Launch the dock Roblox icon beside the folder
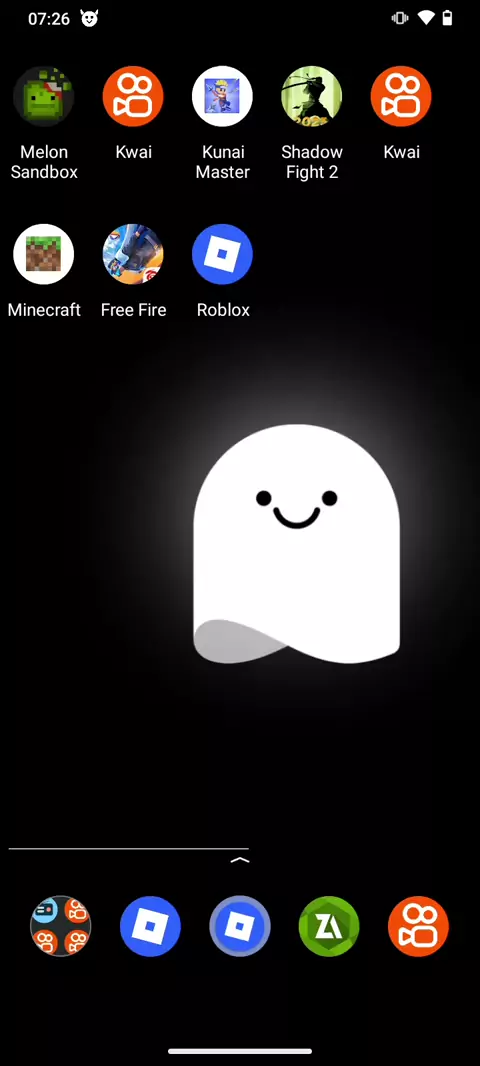 150,926
